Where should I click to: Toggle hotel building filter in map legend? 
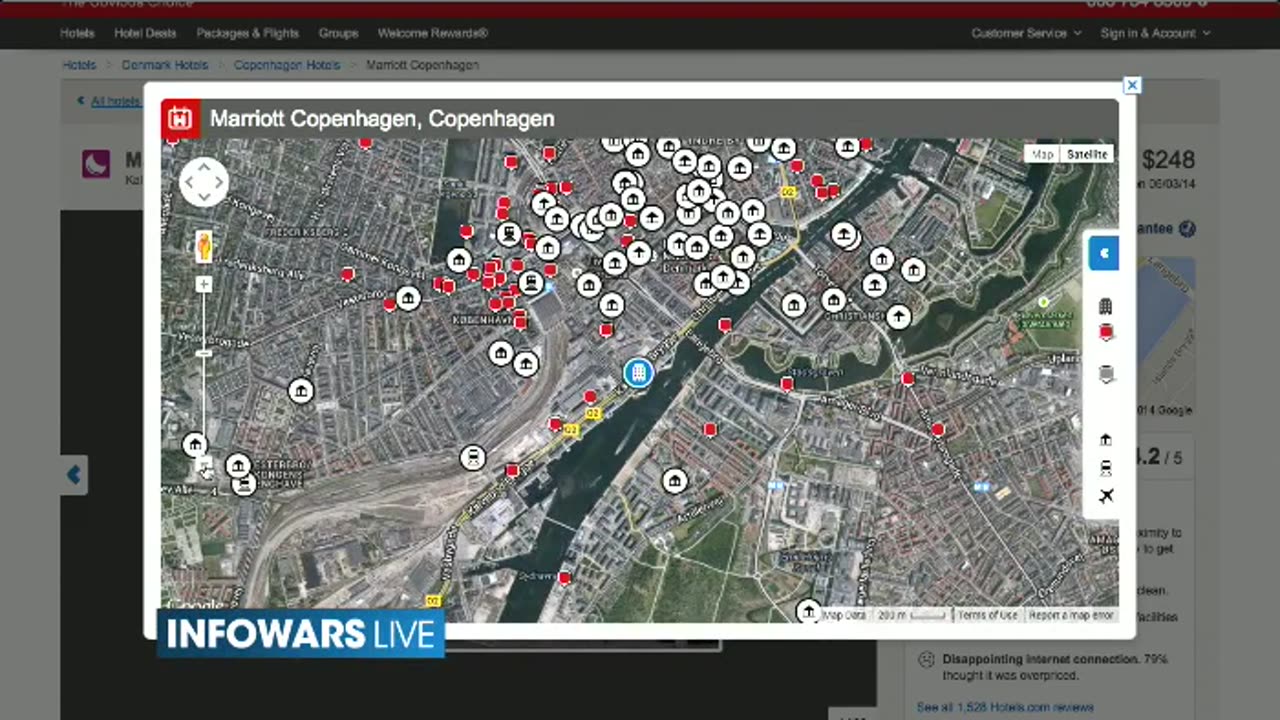coord(1105,306)
